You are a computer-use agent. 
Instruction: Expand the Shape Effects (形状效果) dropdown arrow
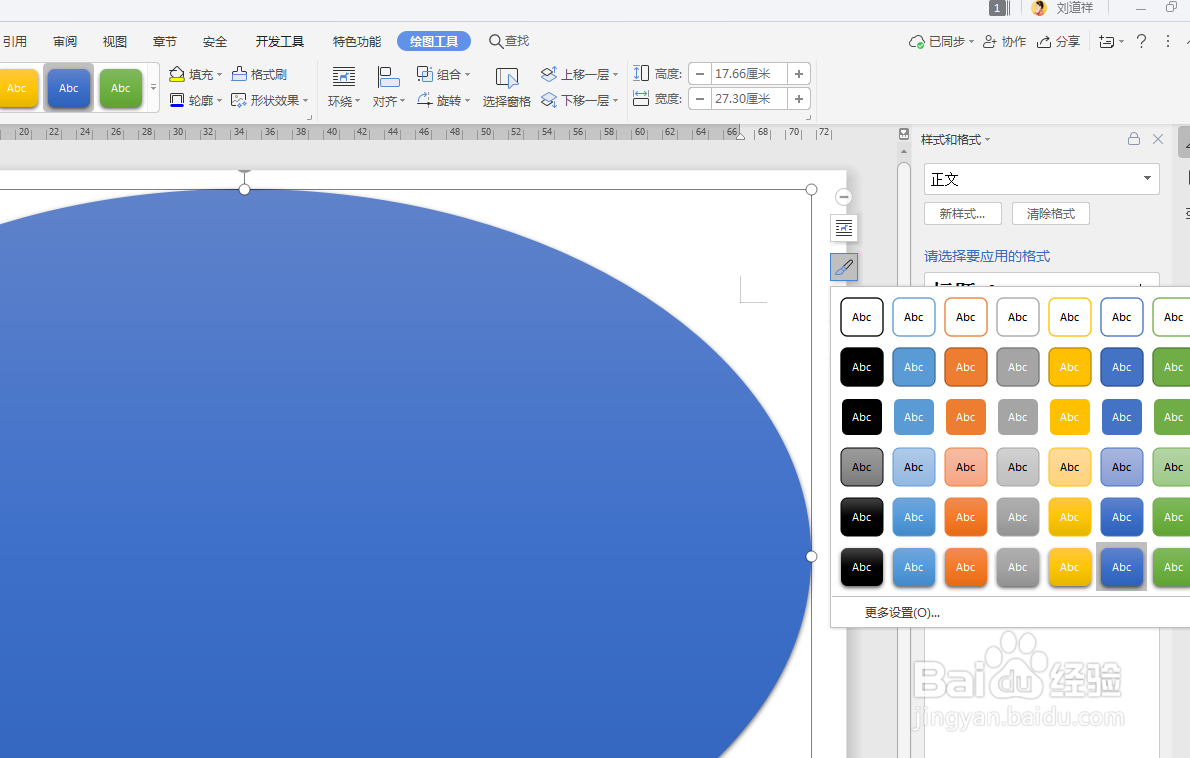[305, 100]
